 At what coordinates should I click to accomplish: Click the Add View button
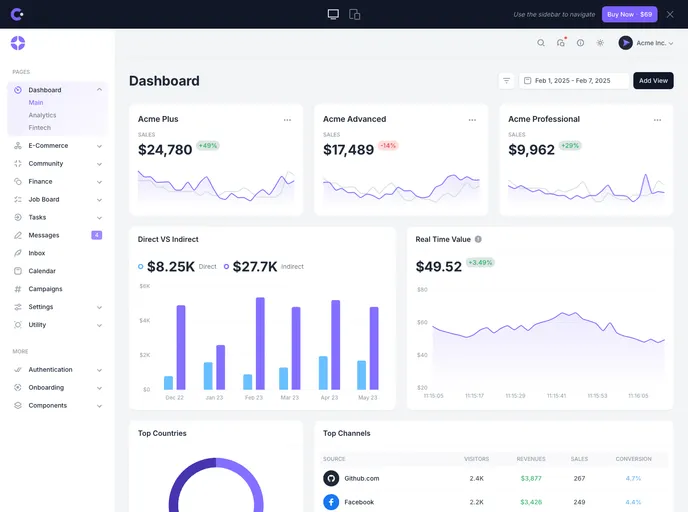click(x=653, y=81)
